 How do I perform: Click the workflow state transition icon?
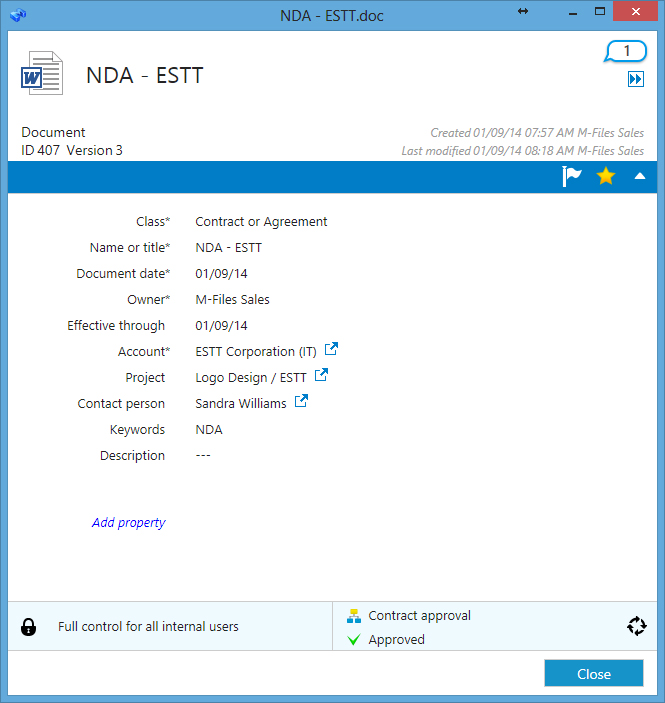click(x=636, y=626)
